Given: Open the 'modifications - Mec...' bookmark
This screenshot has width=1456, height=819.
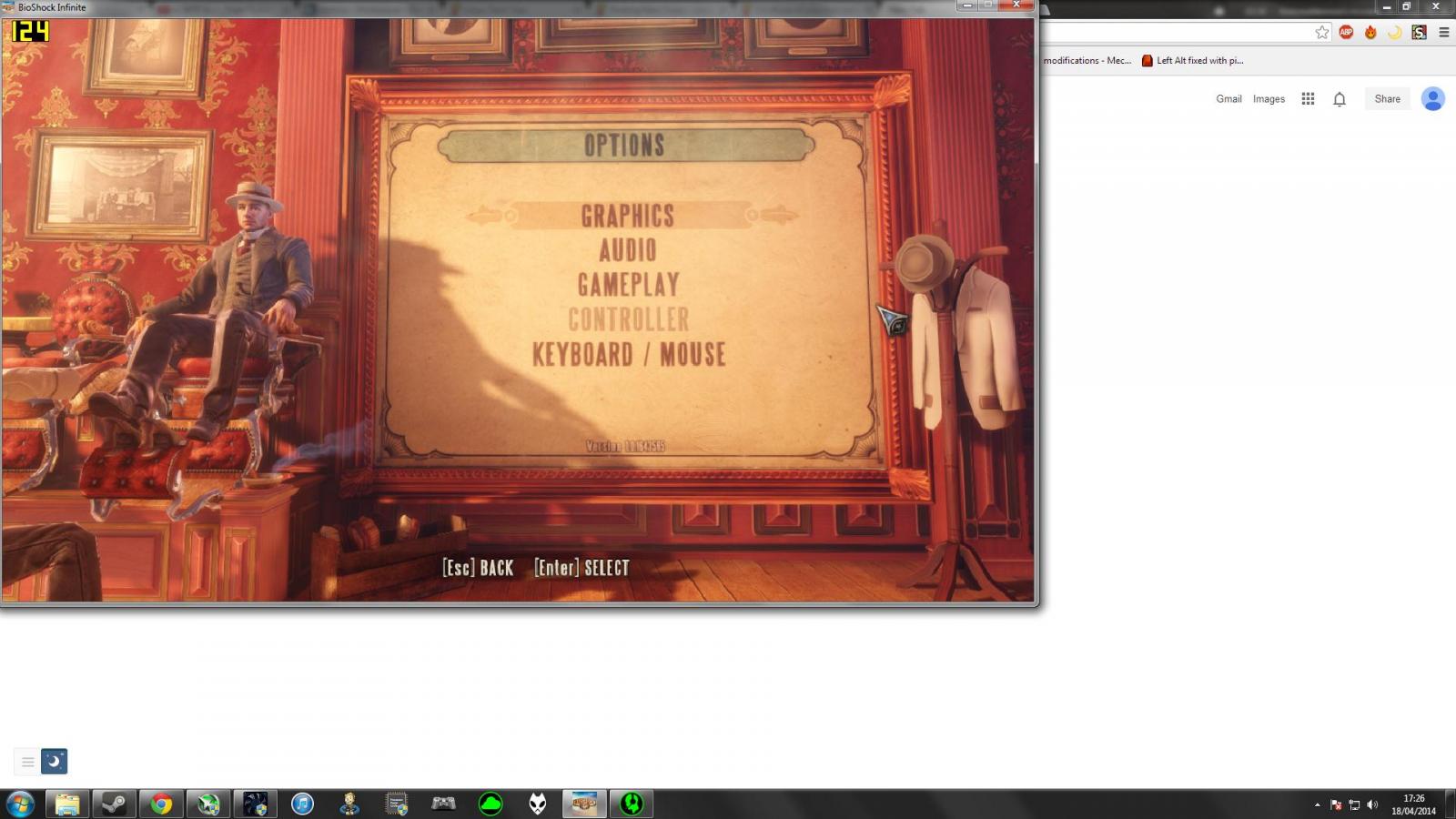Looking at the screenshot, I should [x=1087, y=61].
